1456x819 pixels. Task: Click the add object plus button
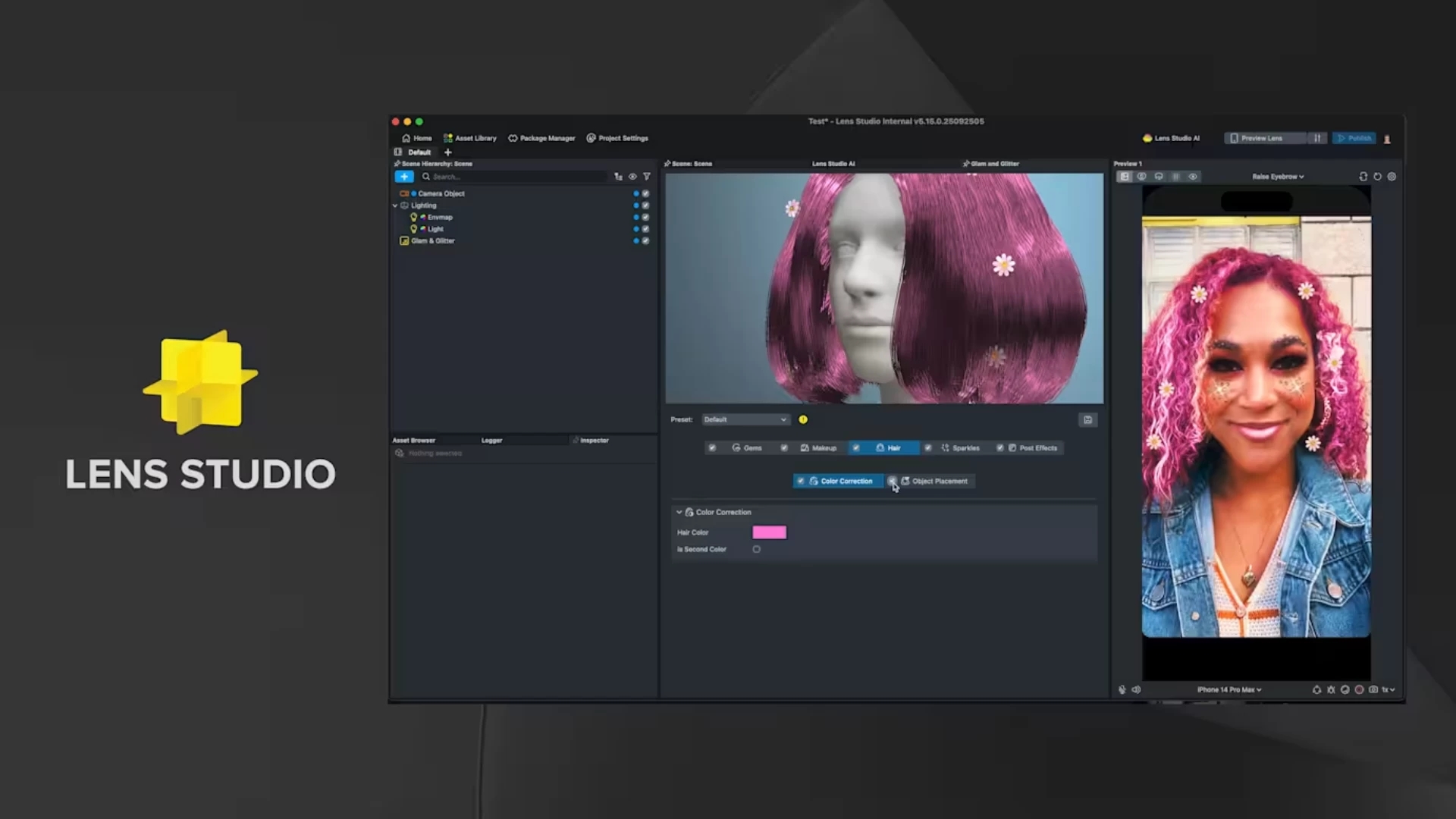click(403, 177)
